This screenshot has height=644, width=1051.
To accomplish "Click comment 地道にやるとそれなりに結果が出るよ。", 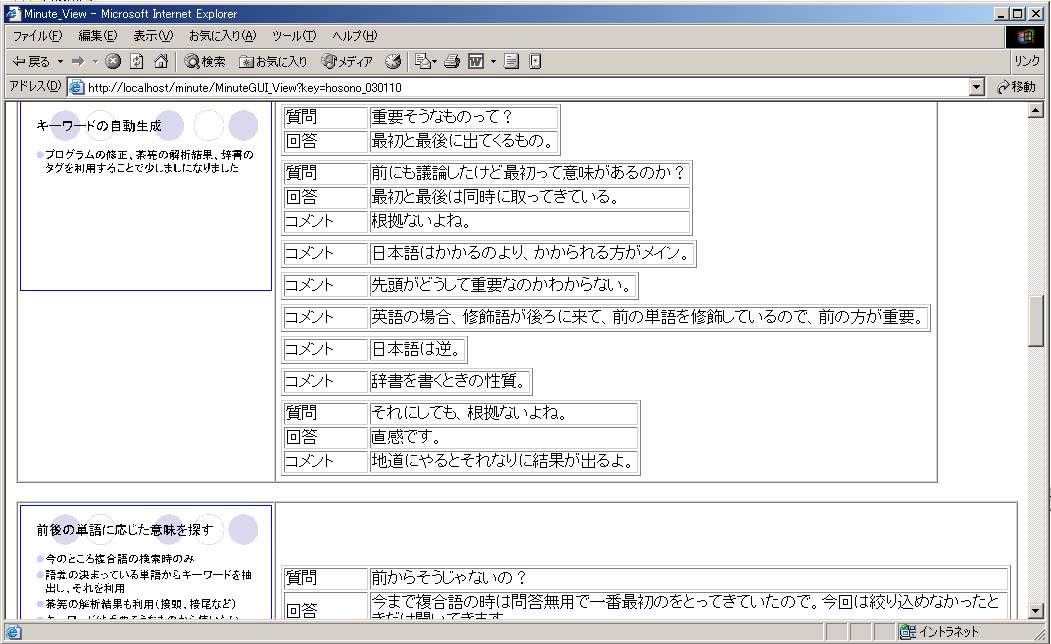I will (x=503, y=461).
